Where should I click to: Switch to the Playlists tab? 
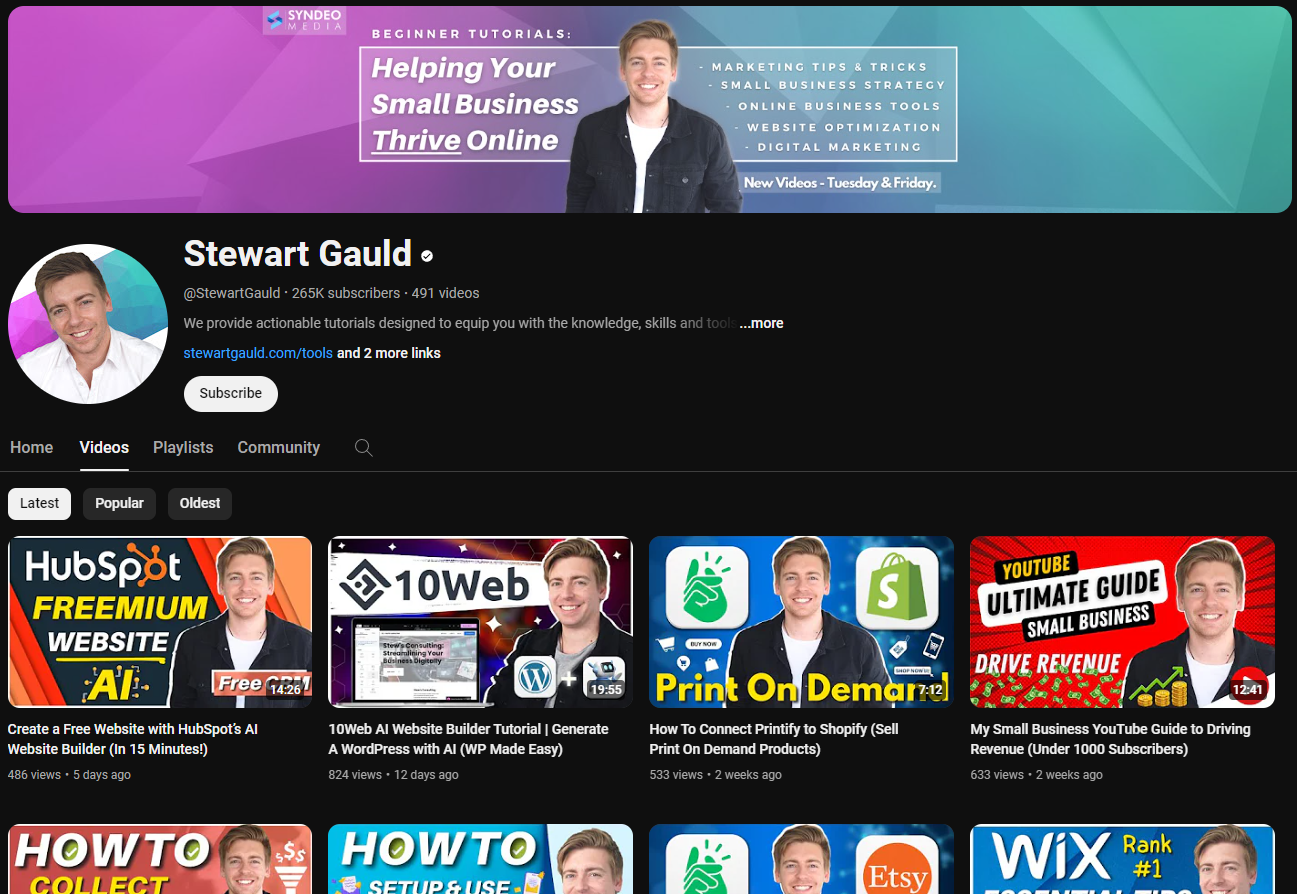point(182,448)
